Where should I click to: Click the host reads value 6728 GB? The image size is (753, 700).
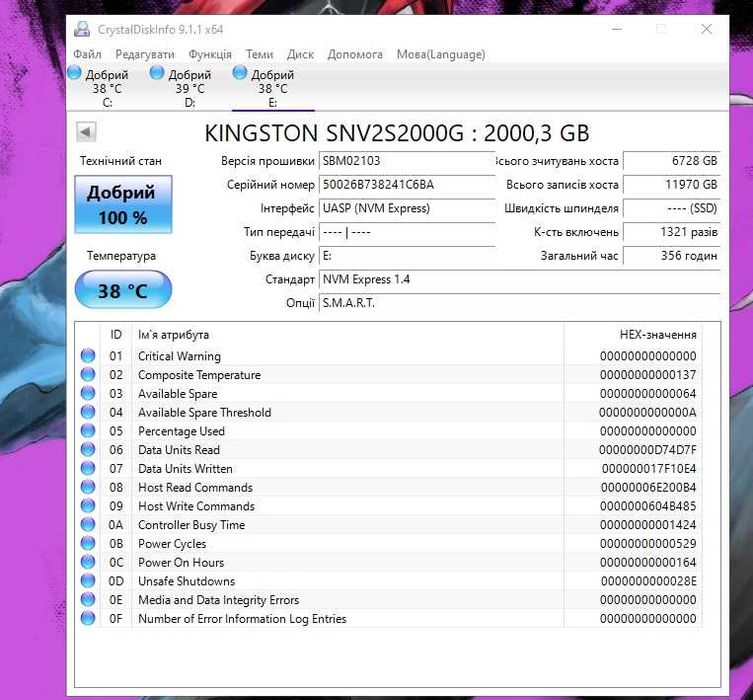pos(671,161)
